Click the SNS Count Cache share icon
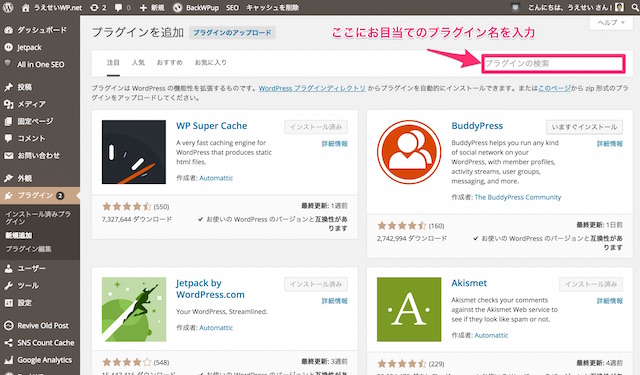Screen dimensions: 640x375 pos(8,343)
